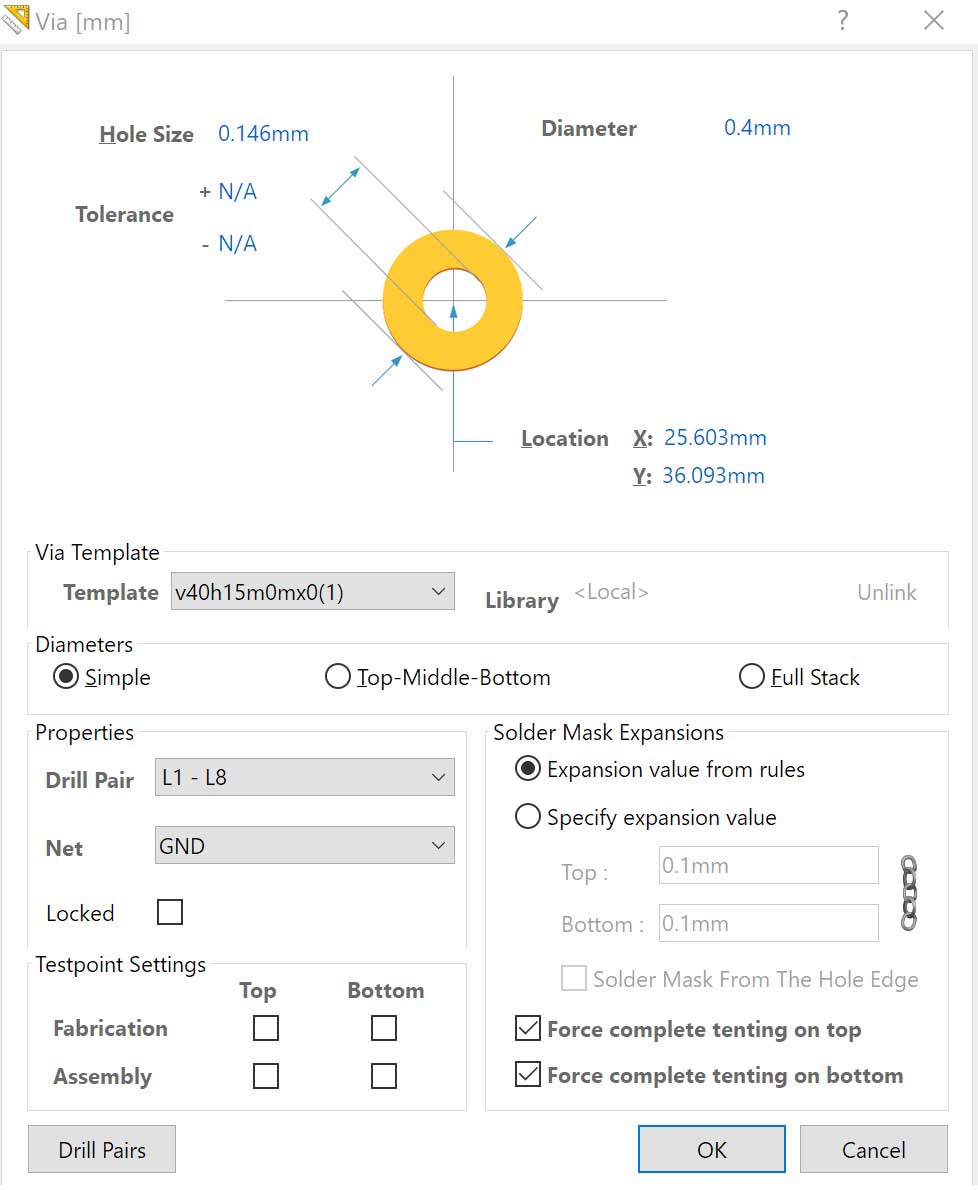Close the Via dialog window
978x1190 pixels.
point(933,21)
